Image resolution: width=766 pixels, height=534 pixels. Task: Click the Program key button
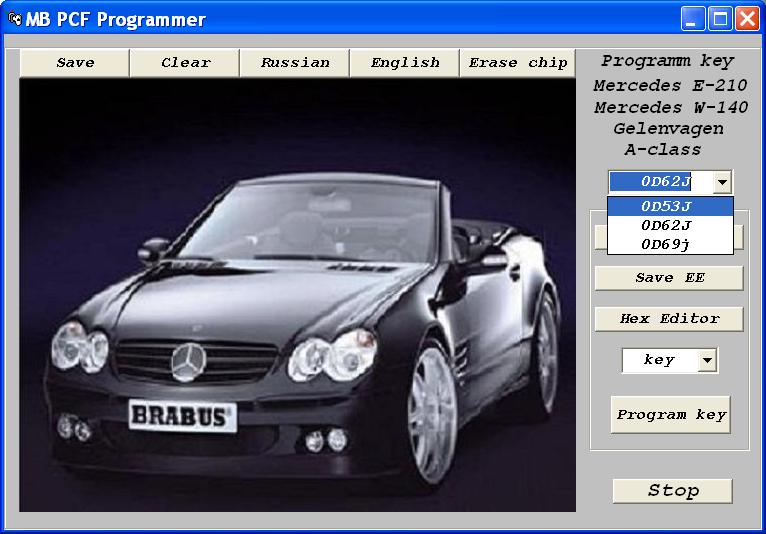point(671,415)
